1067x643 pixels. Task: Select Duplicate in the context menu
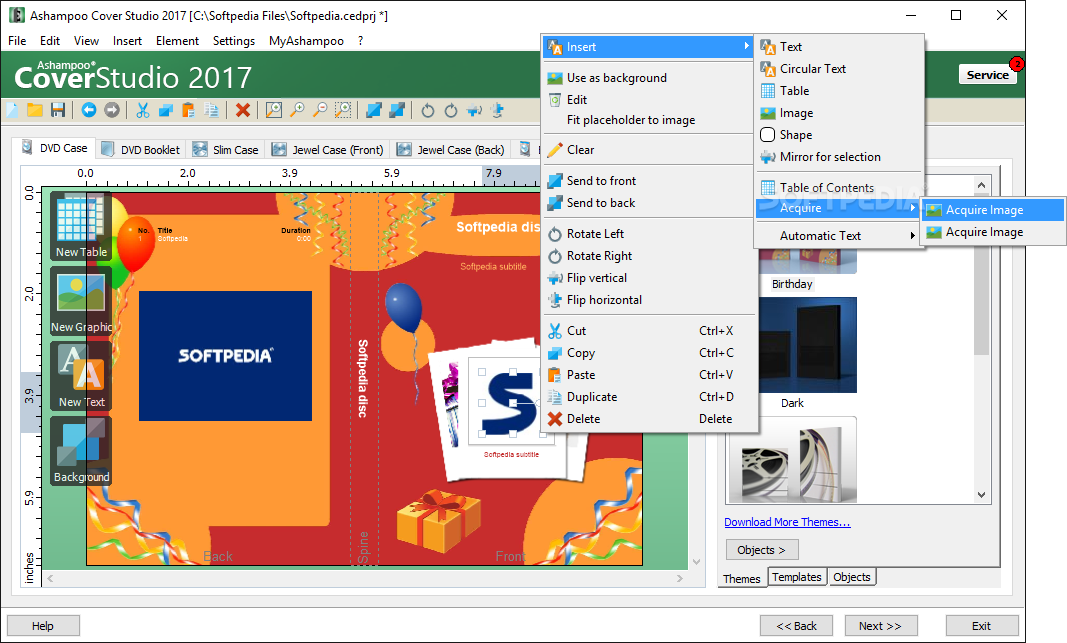650,397
